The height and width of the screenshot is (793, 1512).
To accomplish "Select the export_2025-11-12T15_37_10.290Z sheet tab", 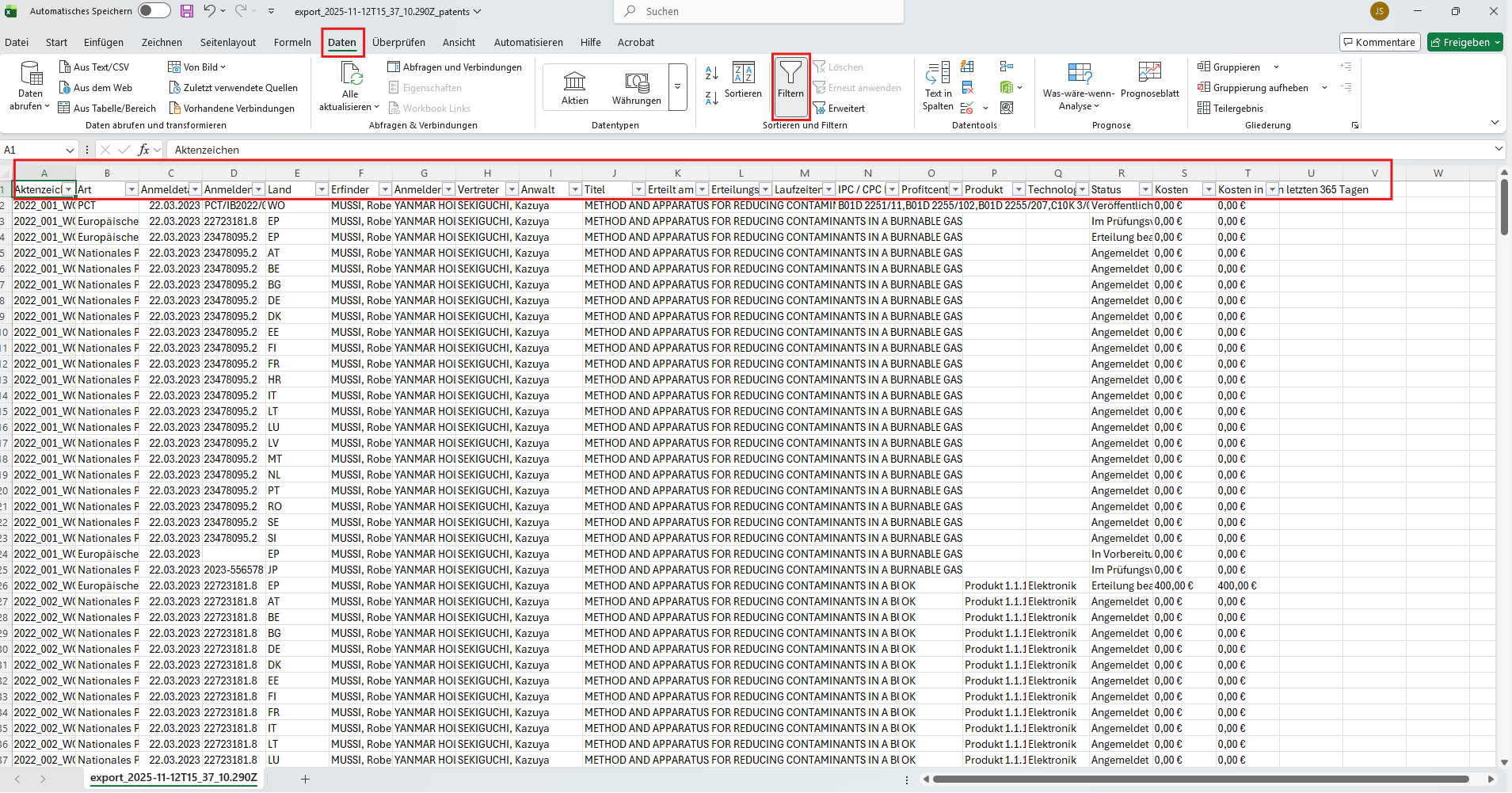I will click(x=173, y=778).
